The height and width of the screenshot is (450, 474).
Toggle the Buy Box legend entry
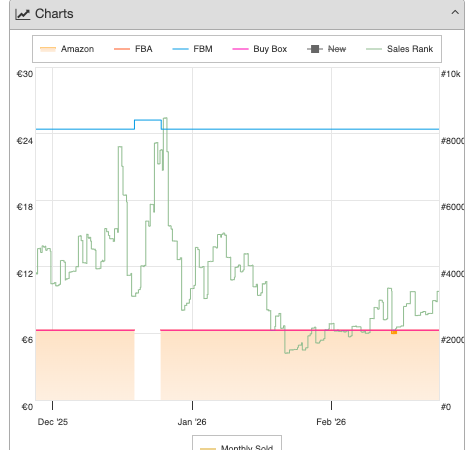[x=260, y=49]
